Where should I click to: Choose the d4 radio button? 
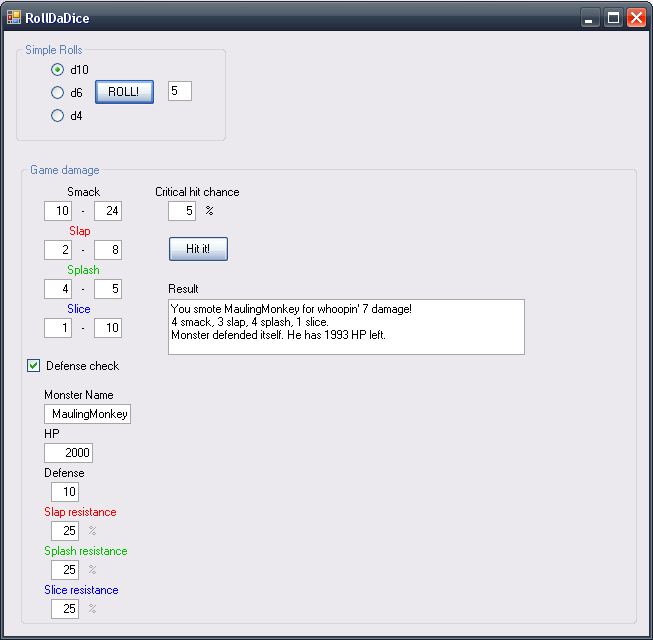tap(58, 116)
